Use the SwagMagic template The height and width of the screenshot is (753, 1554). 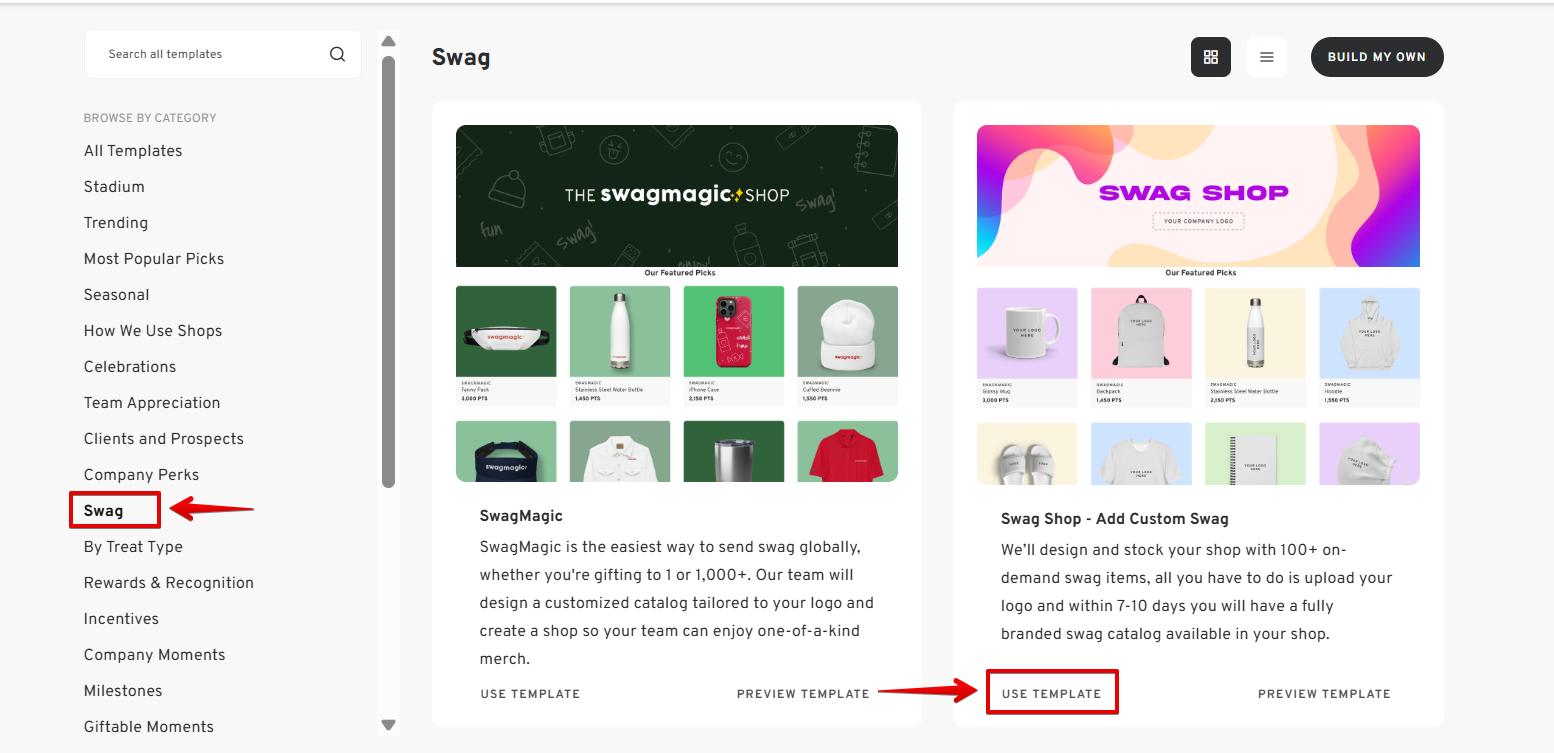[530, 693]
